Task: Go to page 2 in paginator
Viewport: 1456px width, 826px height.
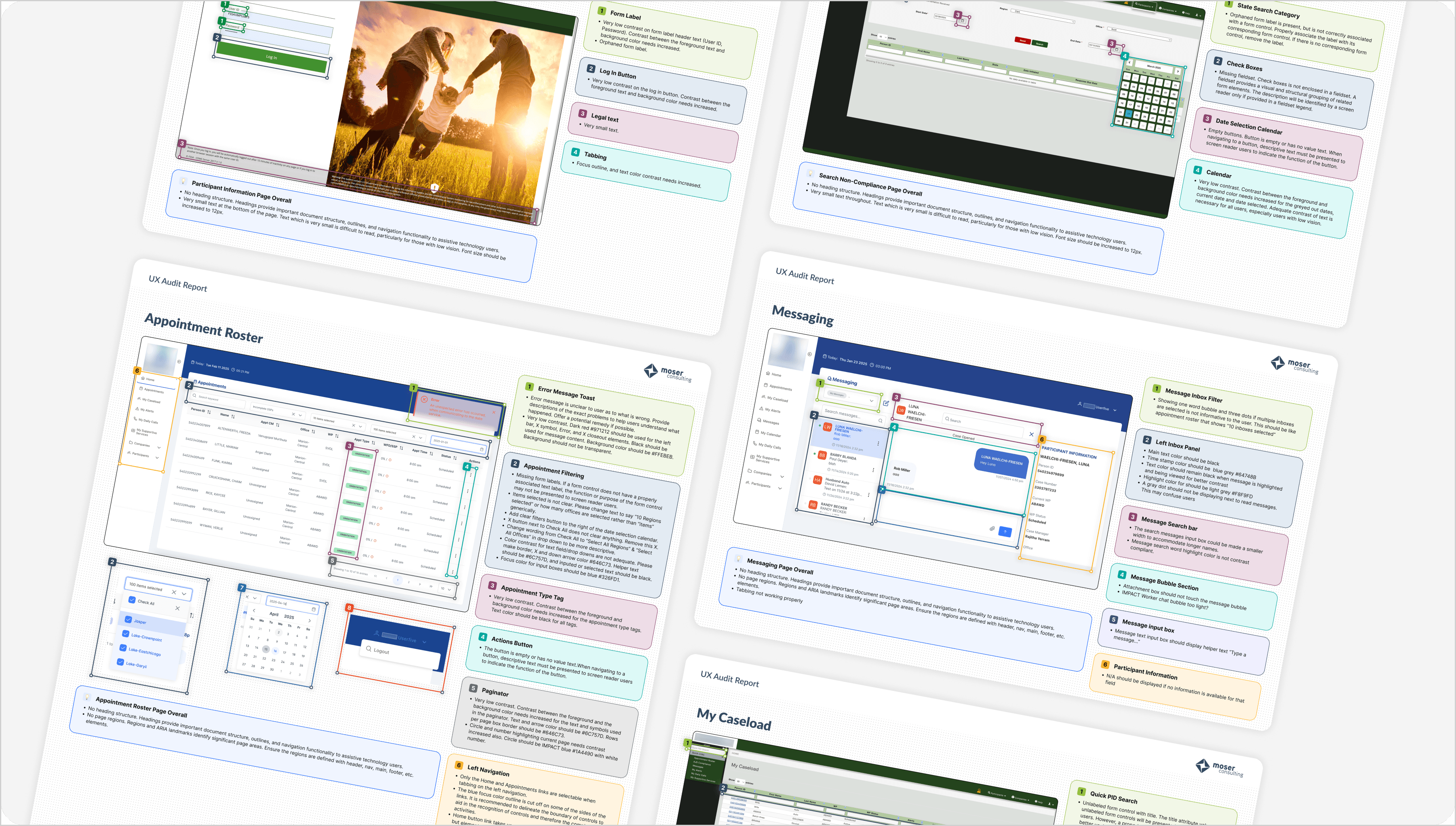Action: point(408,582)
